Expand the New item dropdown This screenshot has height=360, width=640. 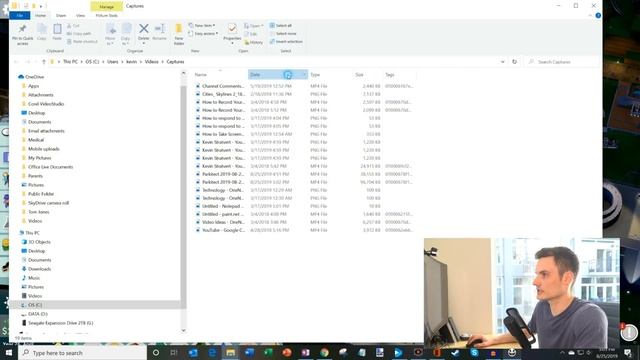point(202,25)
